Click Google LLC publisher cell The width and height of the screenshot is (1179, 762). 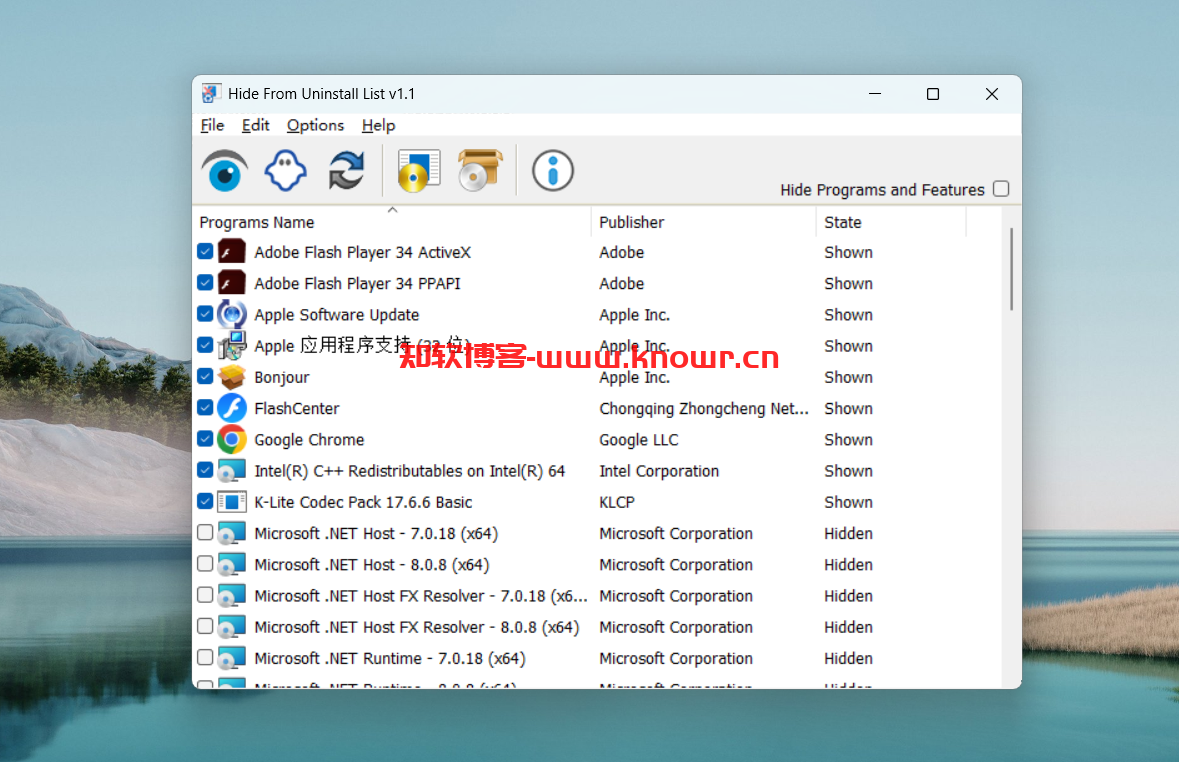pyautogui.click(x=638, y=440)
